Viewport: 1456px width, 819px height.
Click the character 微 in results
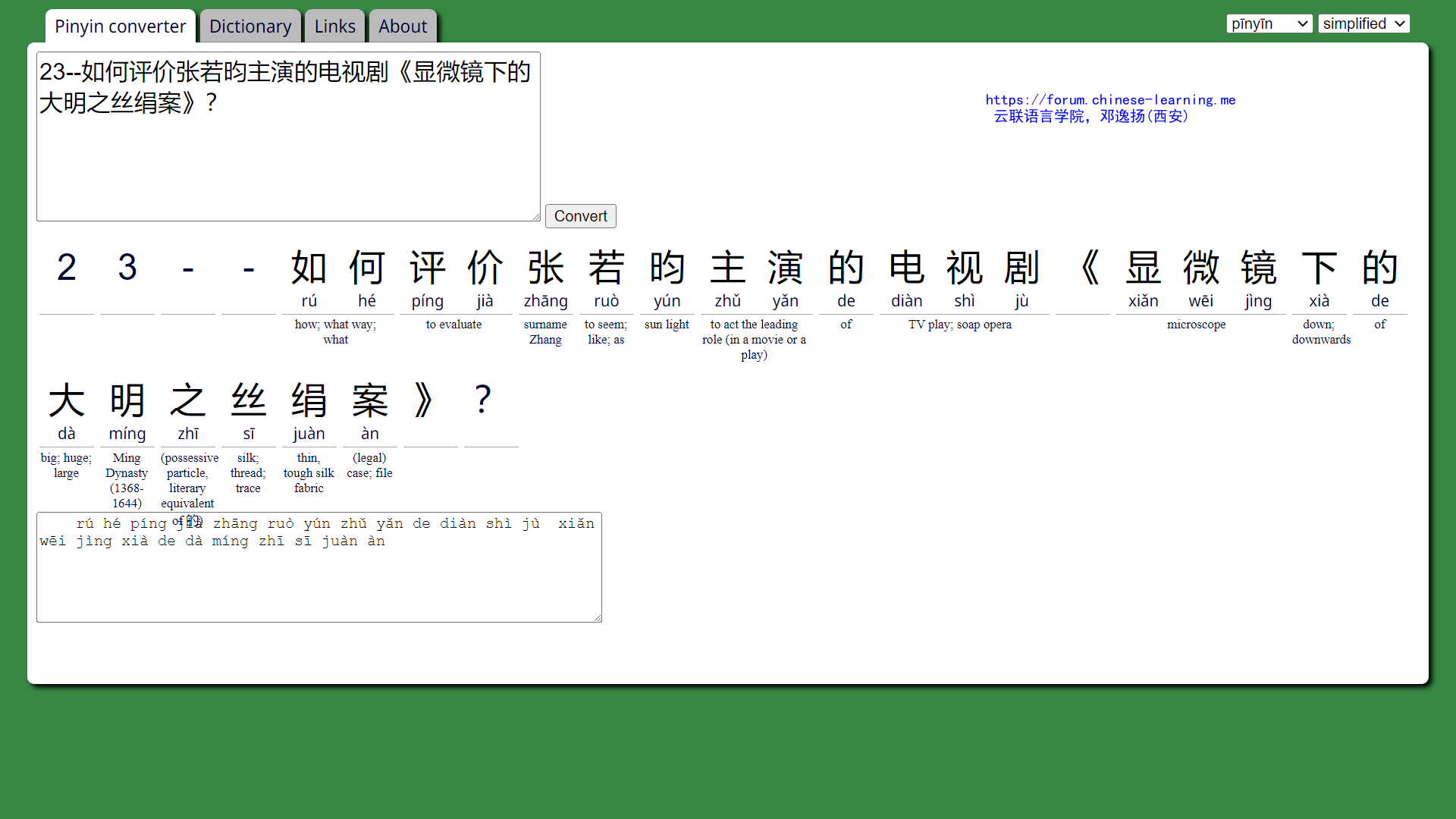coord(1201,268)
